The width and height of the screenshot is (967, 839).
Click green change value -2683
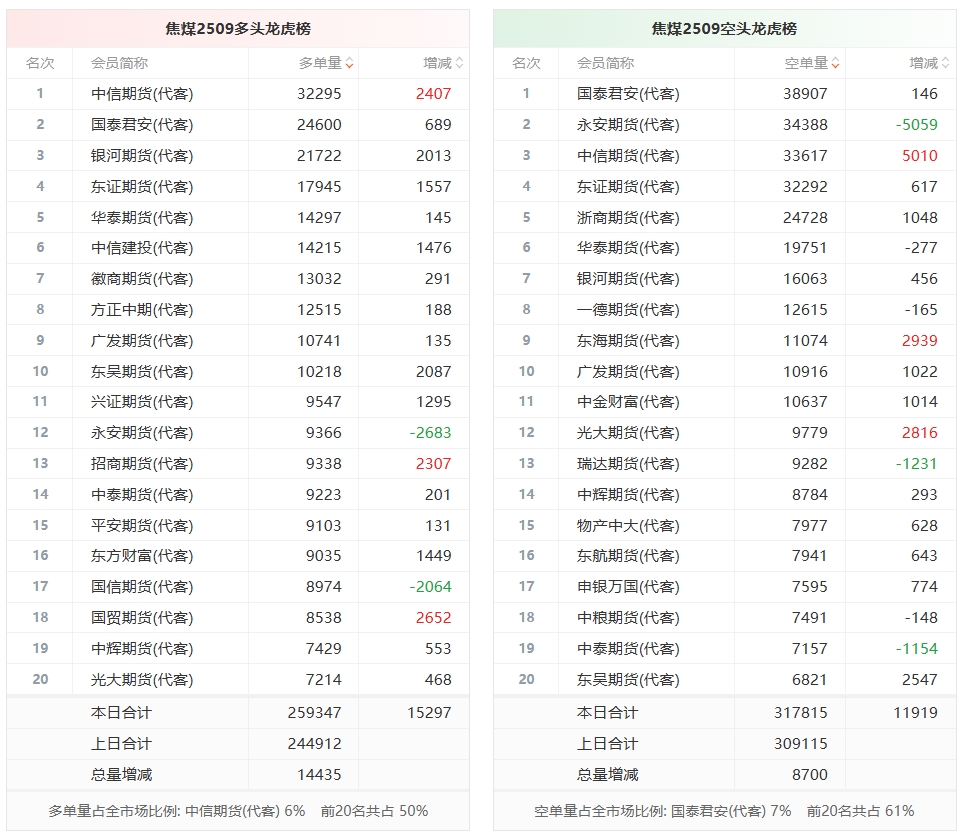coord(430,432)
